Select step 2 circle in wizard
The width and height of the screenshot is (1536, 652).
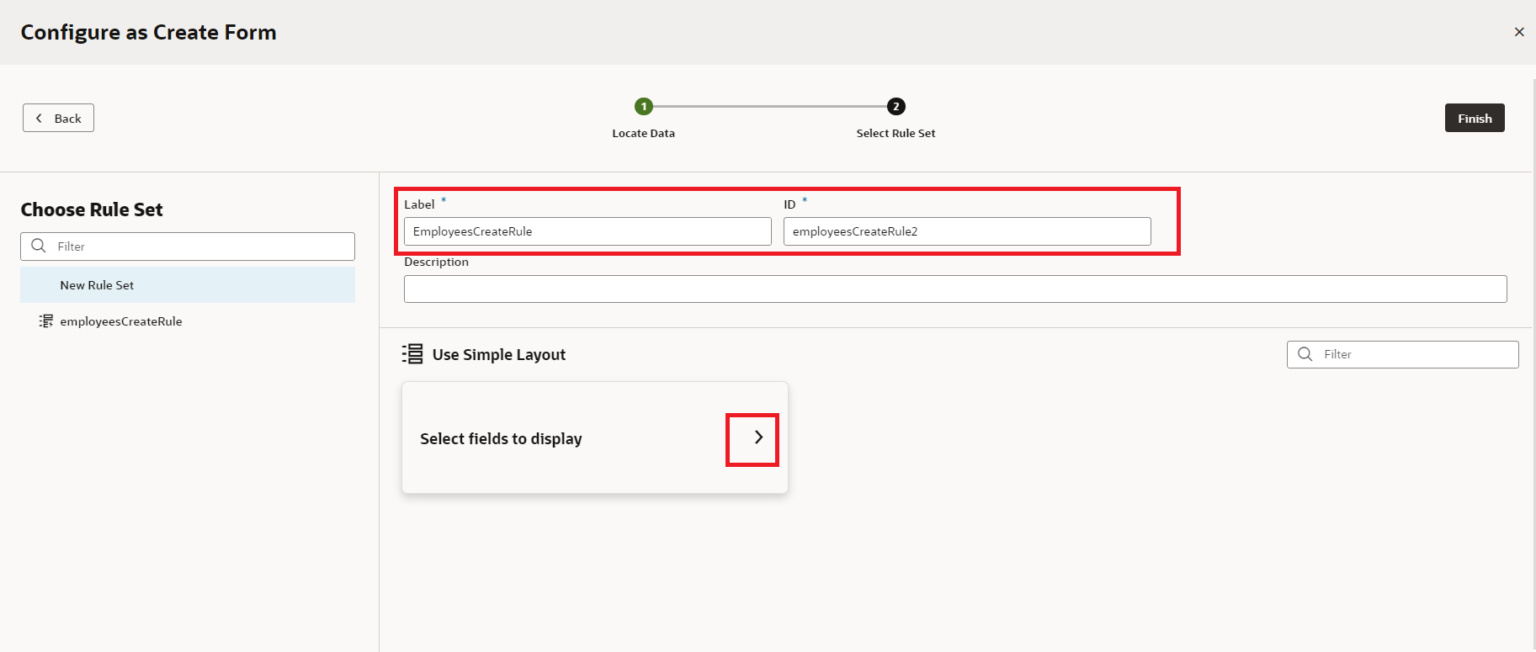(896, 107)
